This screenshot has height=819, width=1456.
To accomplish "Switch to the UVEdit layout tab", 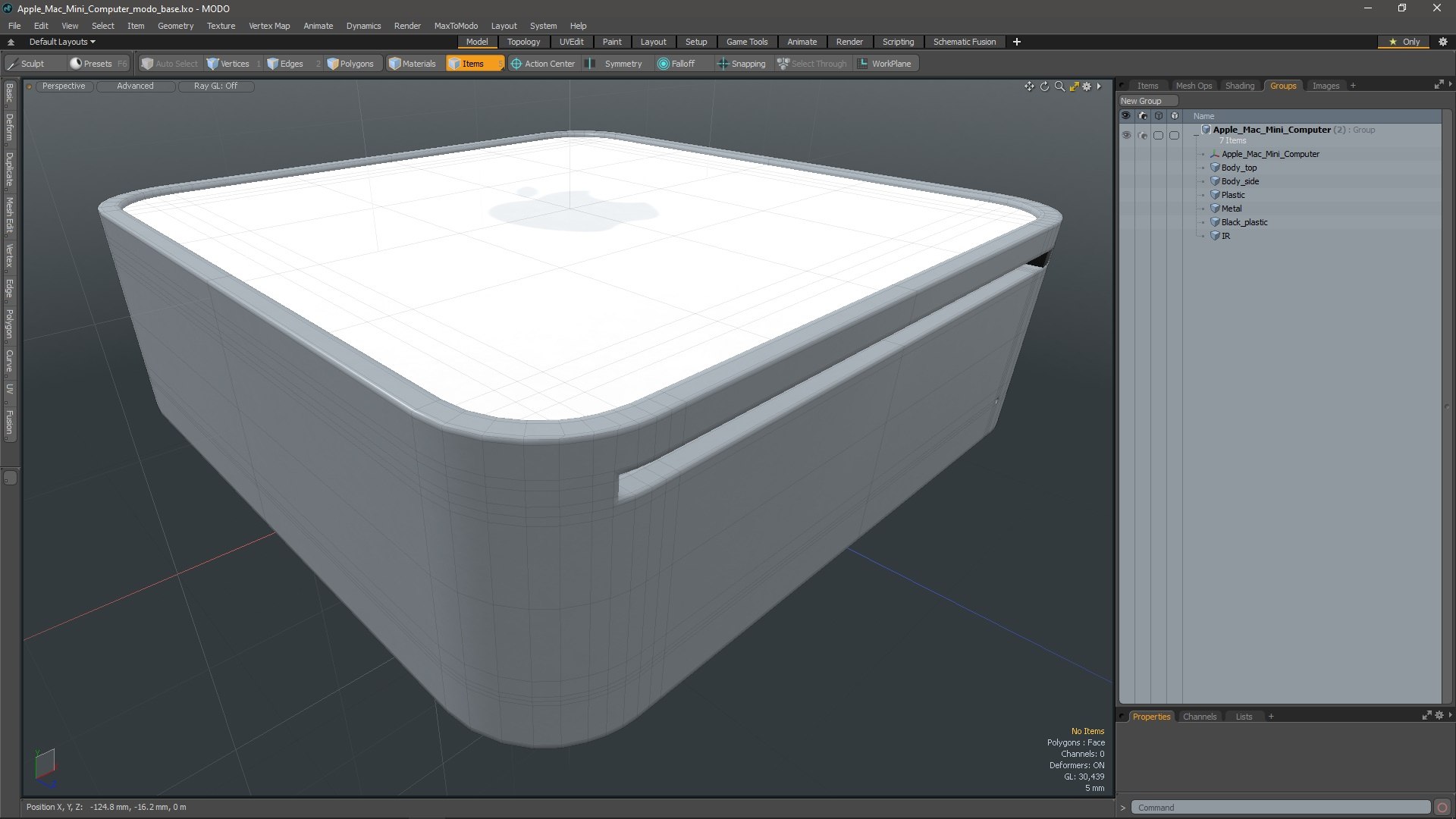I will [571, 42].
